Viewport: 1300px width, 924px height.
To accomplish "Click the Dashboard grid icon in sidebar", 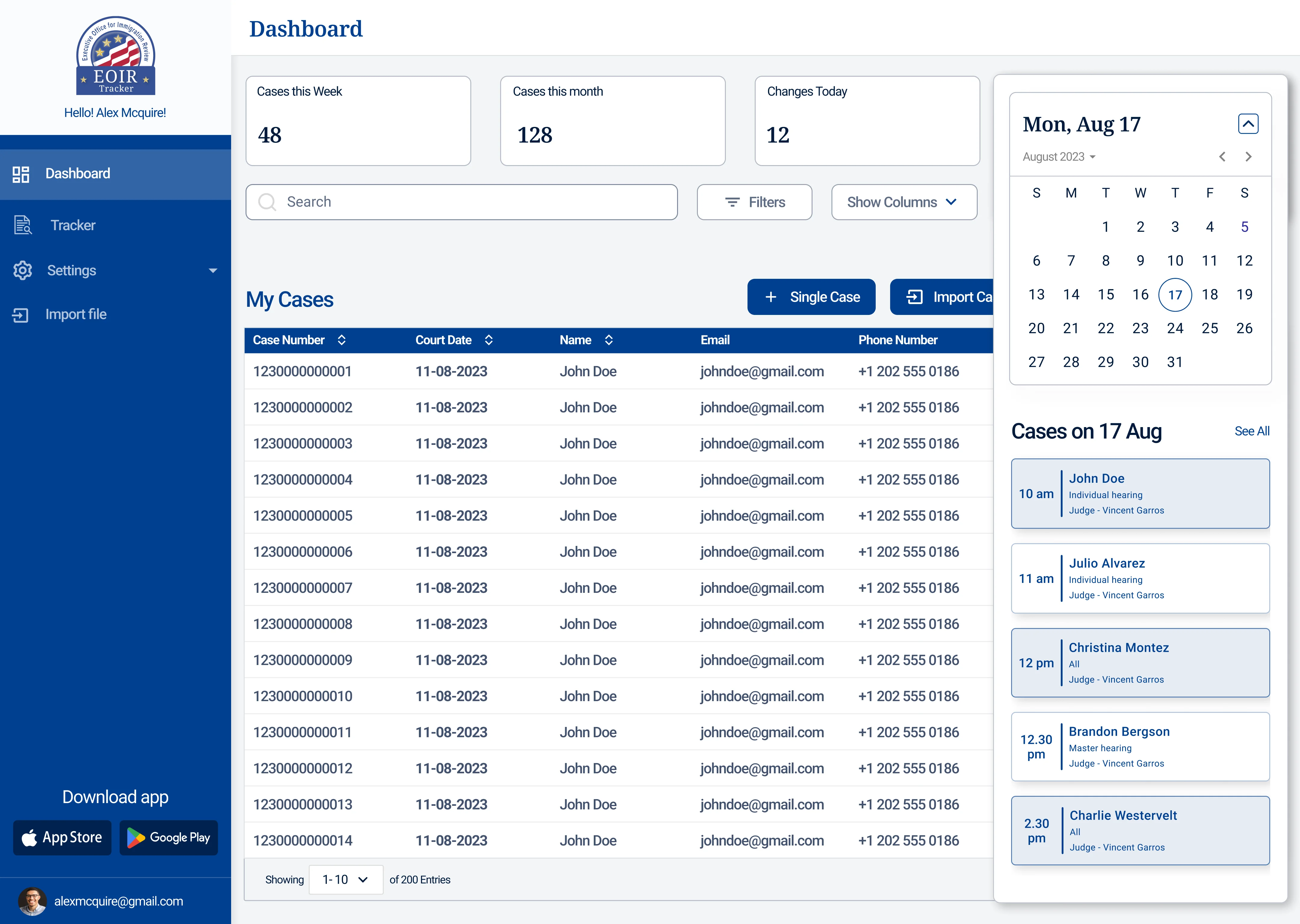I will pos(21,174).
